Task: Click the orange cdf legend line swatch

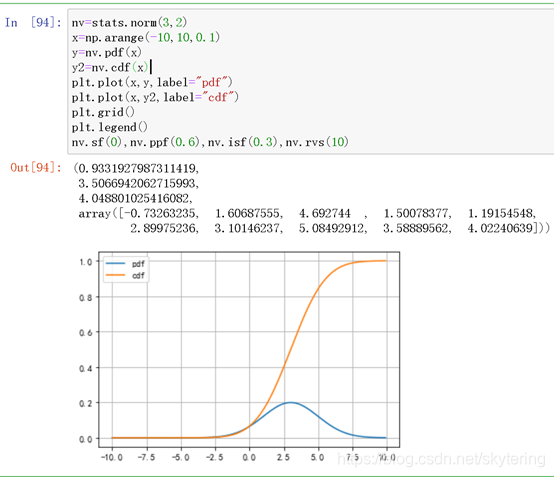Action: pyautogui.click(x=116, y=275)
